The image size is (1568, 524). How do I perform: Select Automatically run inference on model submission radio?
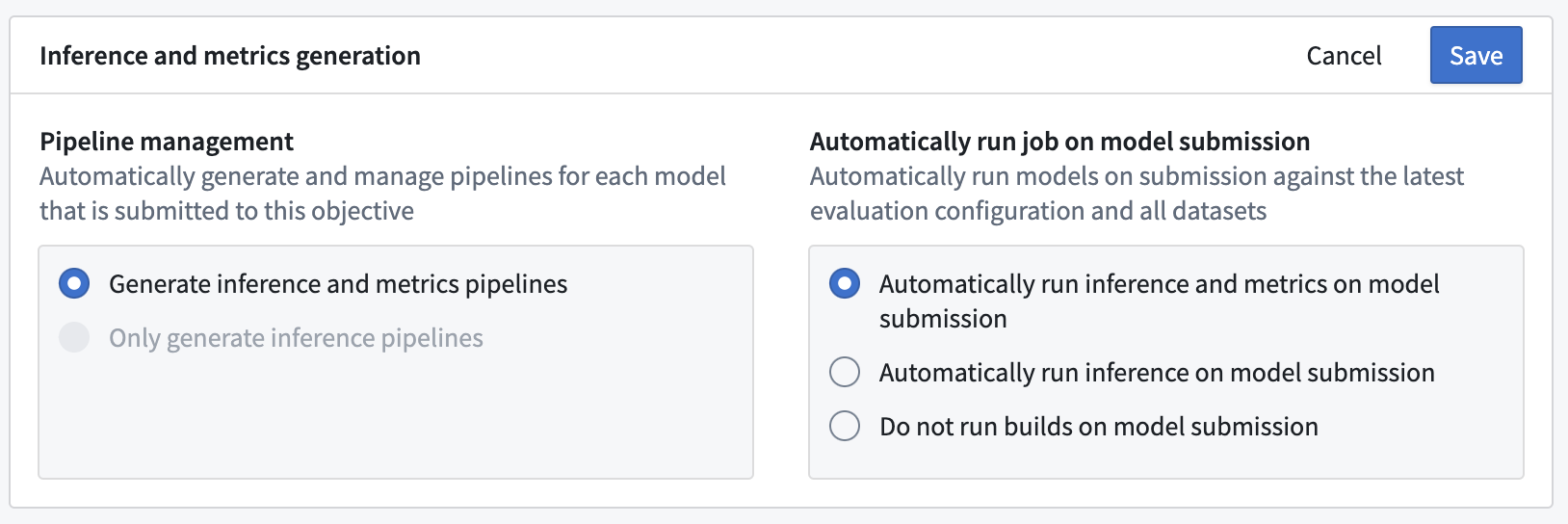point(845,373)
